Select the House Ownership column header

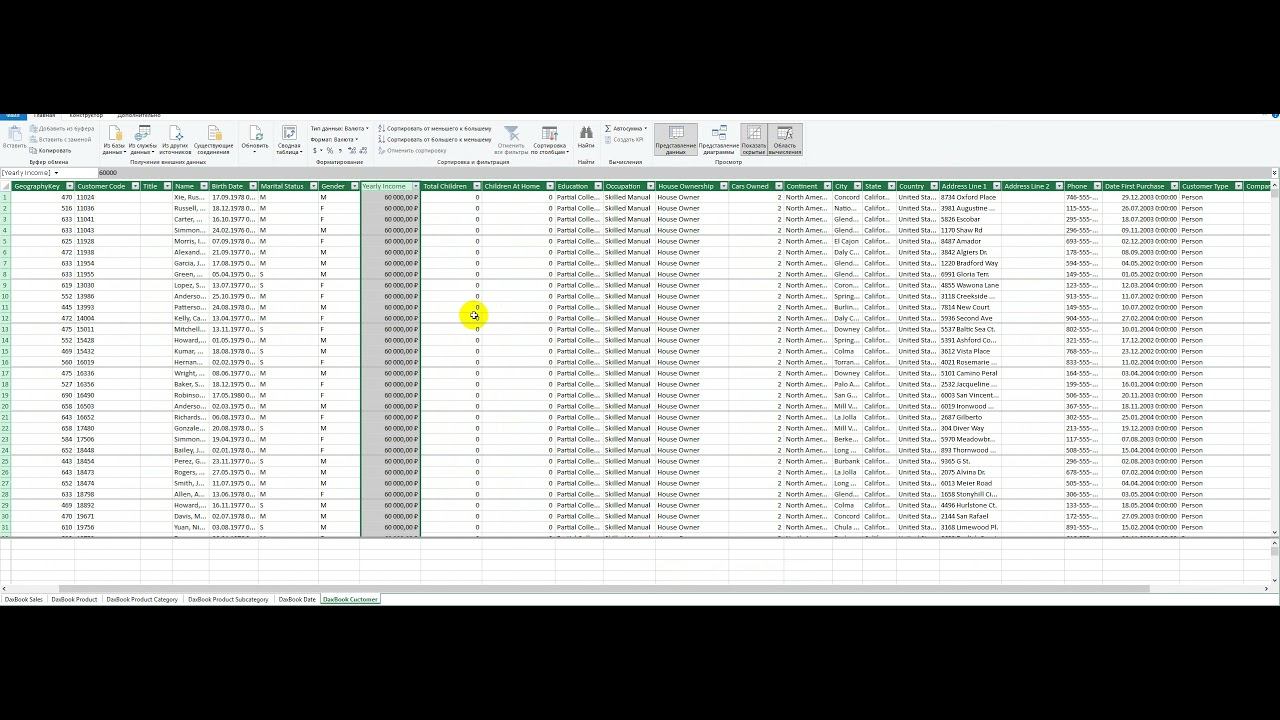pyautogui.click(x=692, y=186)
